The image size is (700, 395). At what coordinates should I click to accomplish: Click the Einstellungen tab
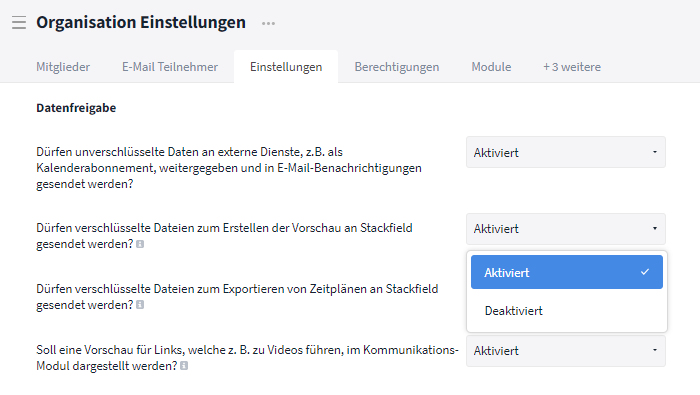286,67
